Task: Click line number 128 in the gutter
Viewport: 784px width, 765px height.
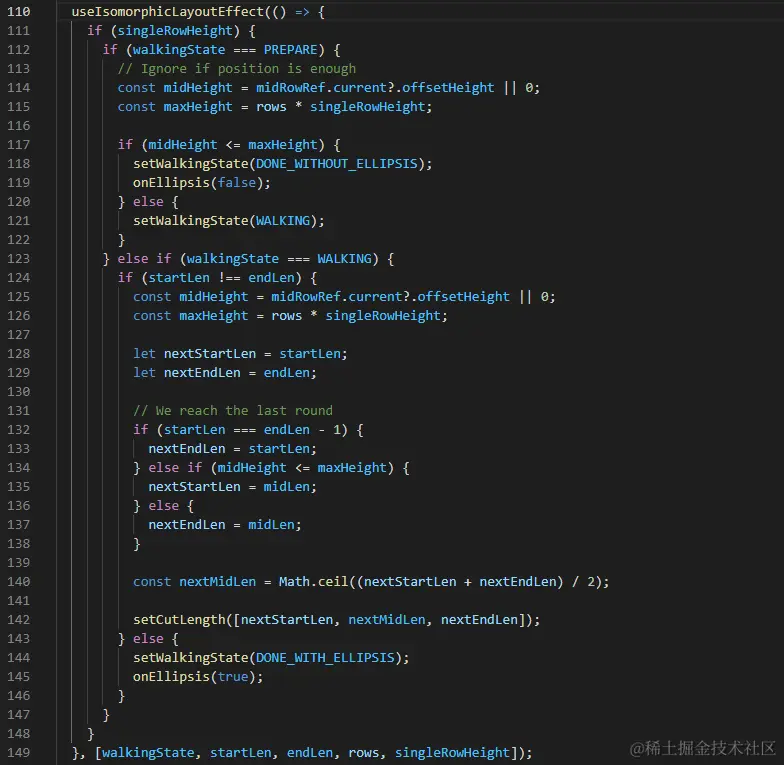Action: [18, 354]
